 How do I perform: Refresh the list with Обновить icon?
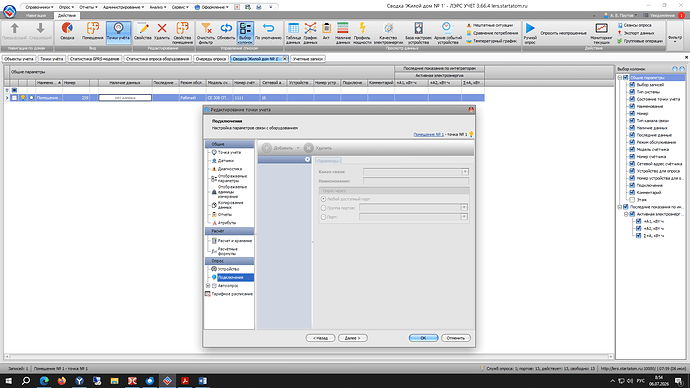click(x=226, y=32)
